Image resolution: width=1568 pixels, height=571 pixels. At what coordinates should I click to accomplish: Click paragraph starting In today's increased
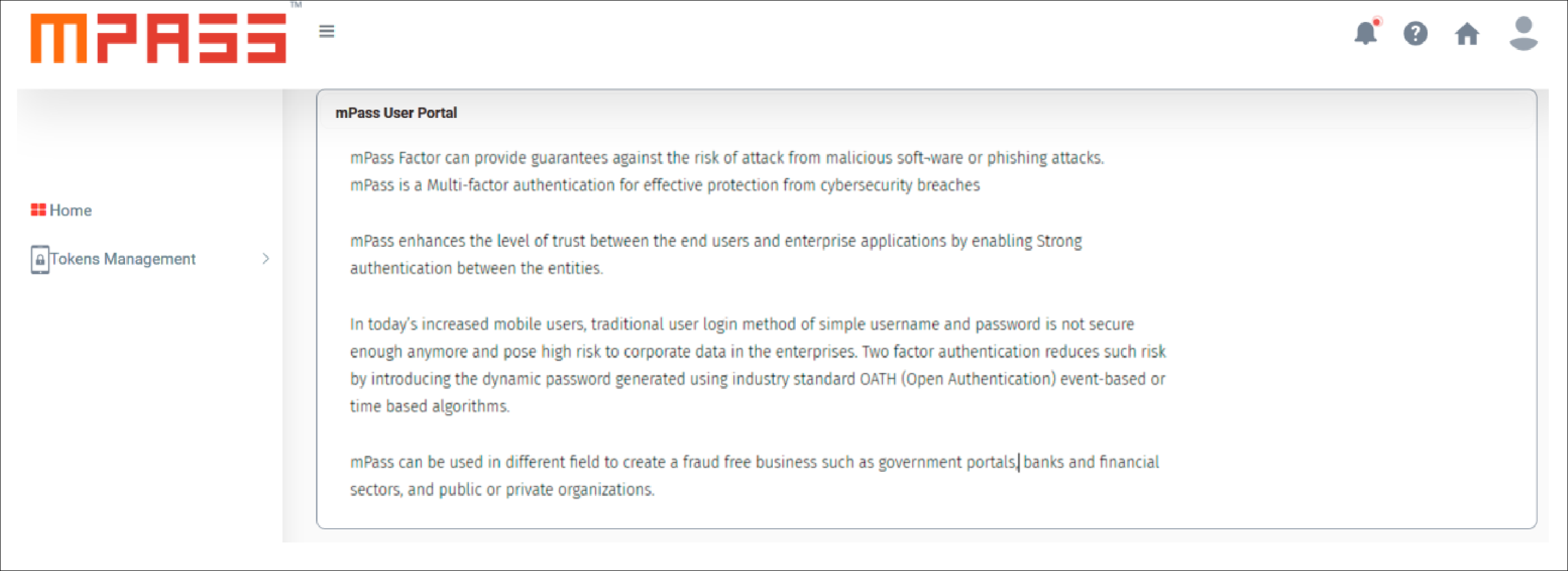click(x=758, y=365)
